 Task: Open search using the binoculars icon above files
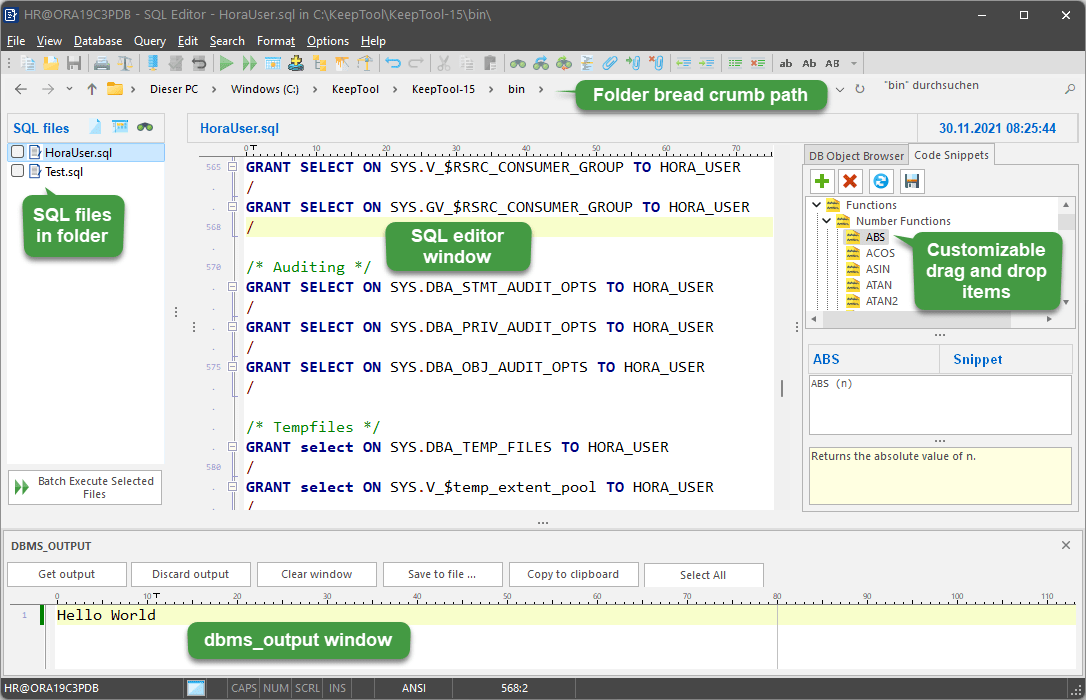pos(145,127)
